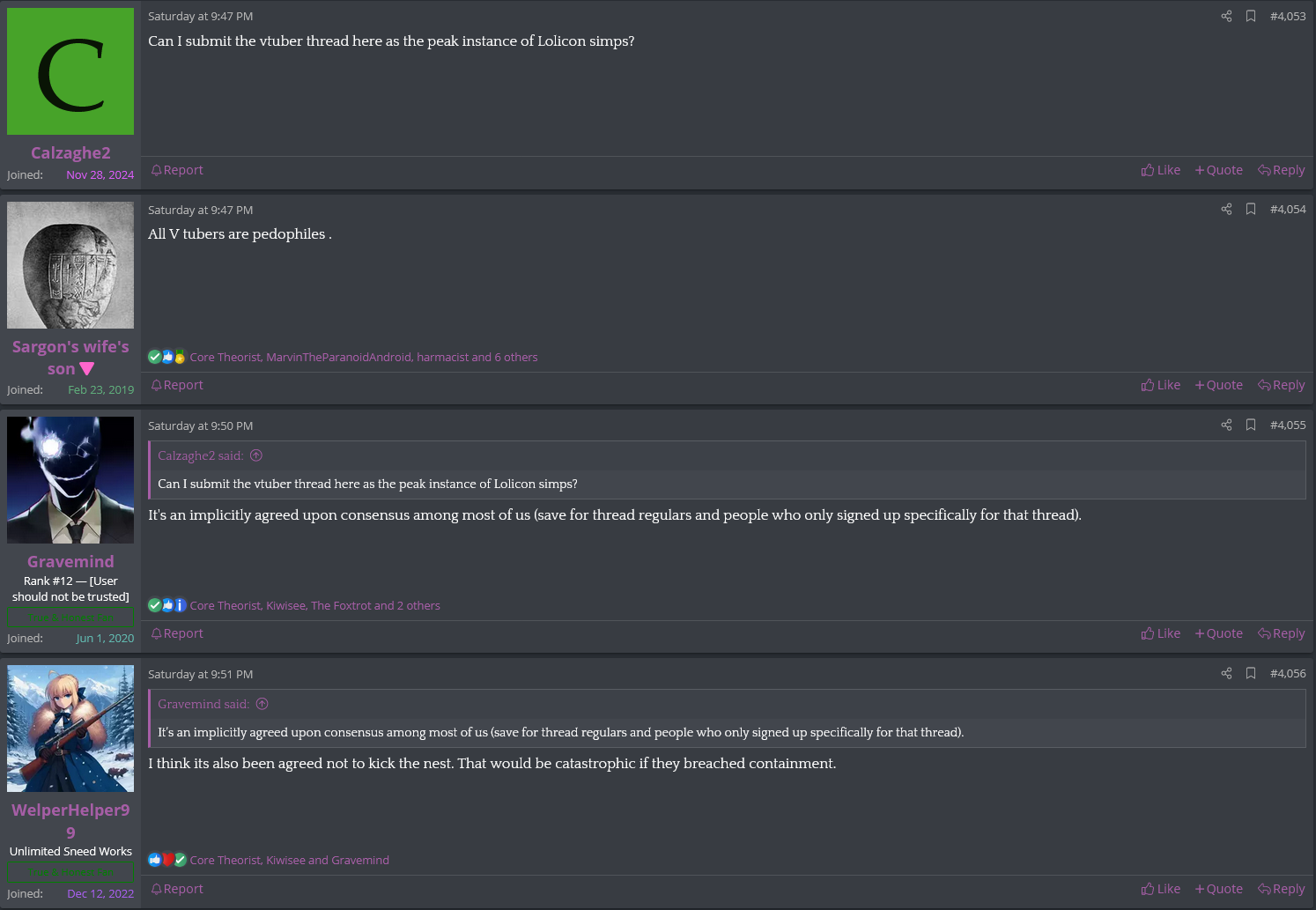This screenshot has width=1316, height=910.
Task: Share post #4,056 via share icon
Action: pos(1226,673)
